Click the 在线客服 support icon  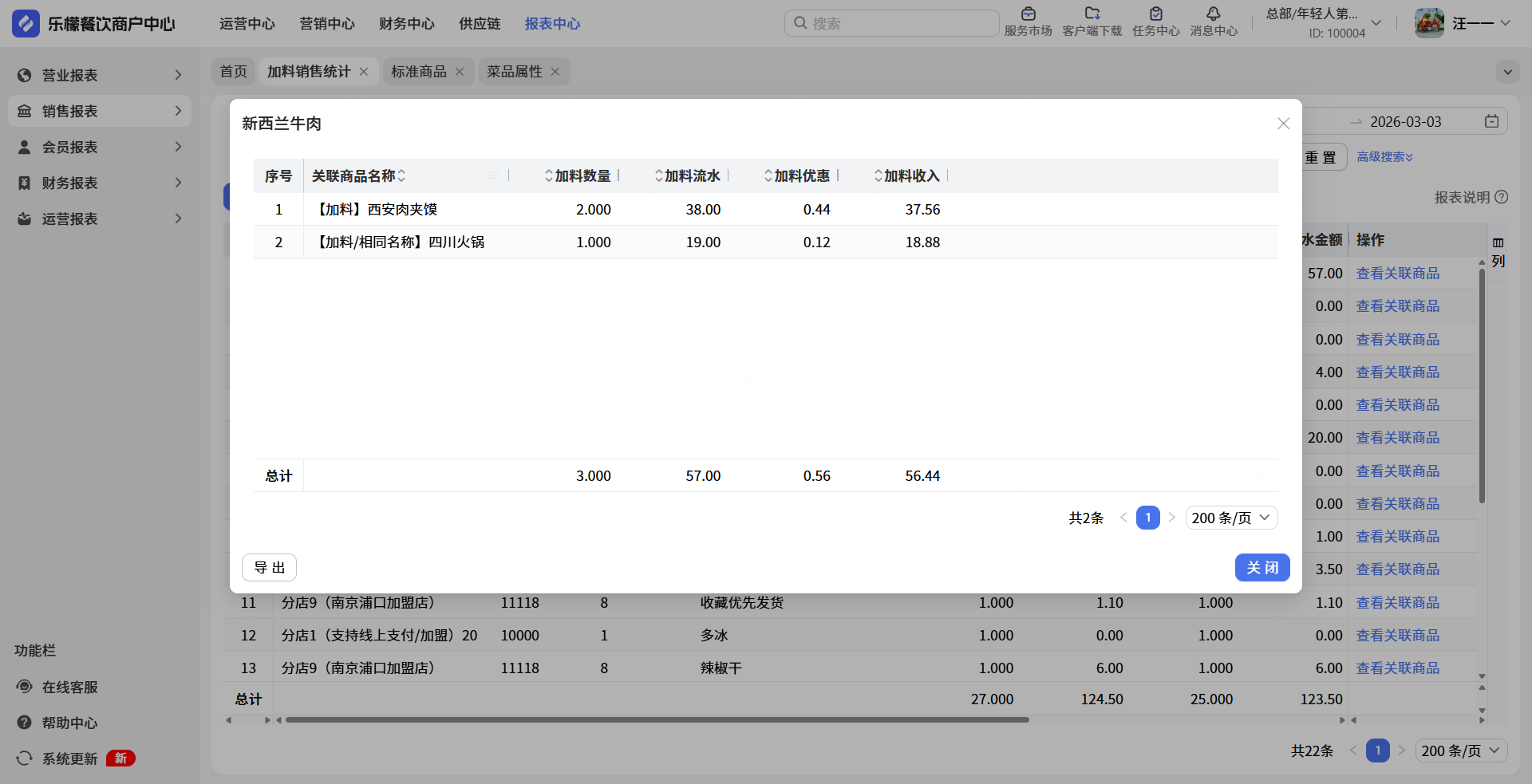coord(25,687)
